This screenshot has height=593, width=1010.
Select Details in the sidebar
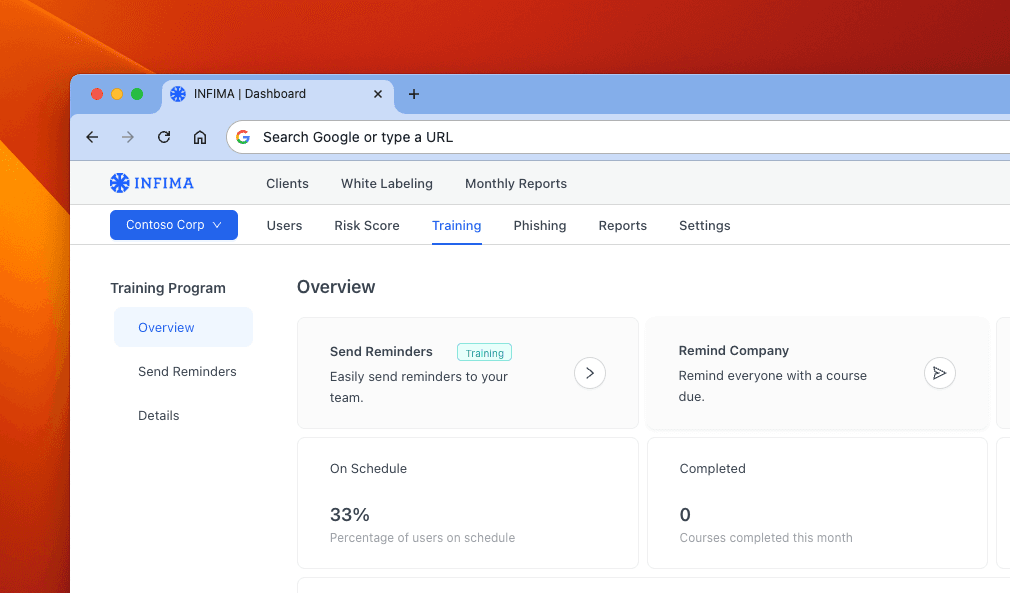pyautogui.click(x=158, y=415)
